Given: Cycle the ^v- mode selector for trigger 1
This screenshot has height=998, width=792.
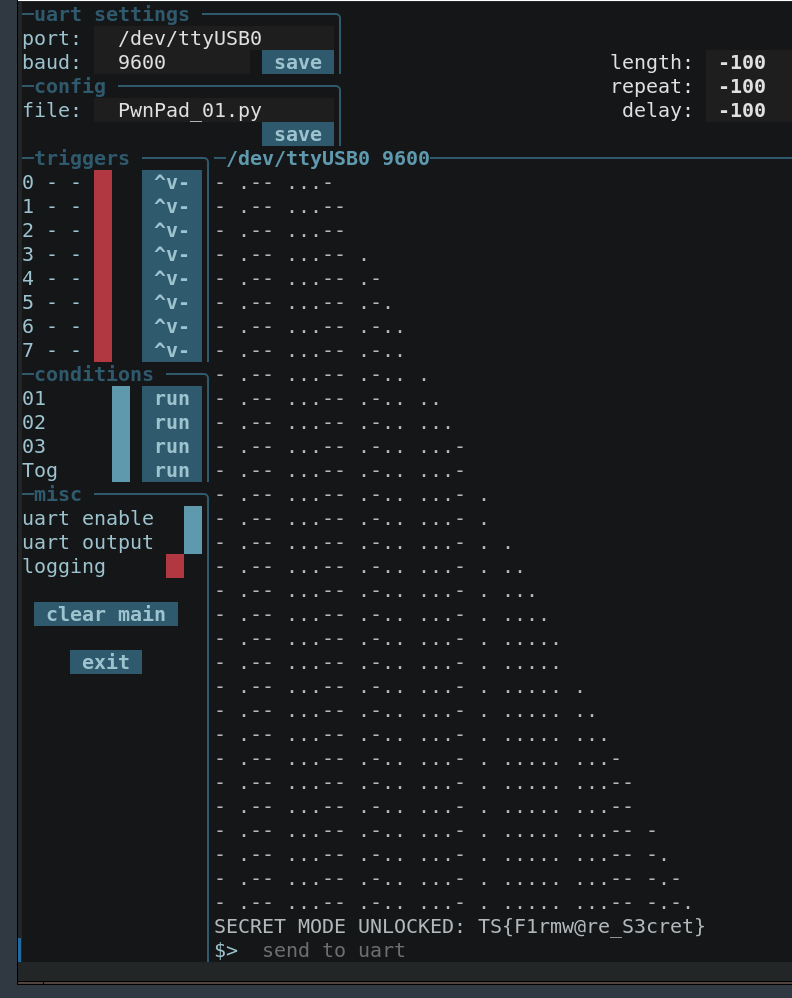Looking at the screenshot, I should coord(171,206).
